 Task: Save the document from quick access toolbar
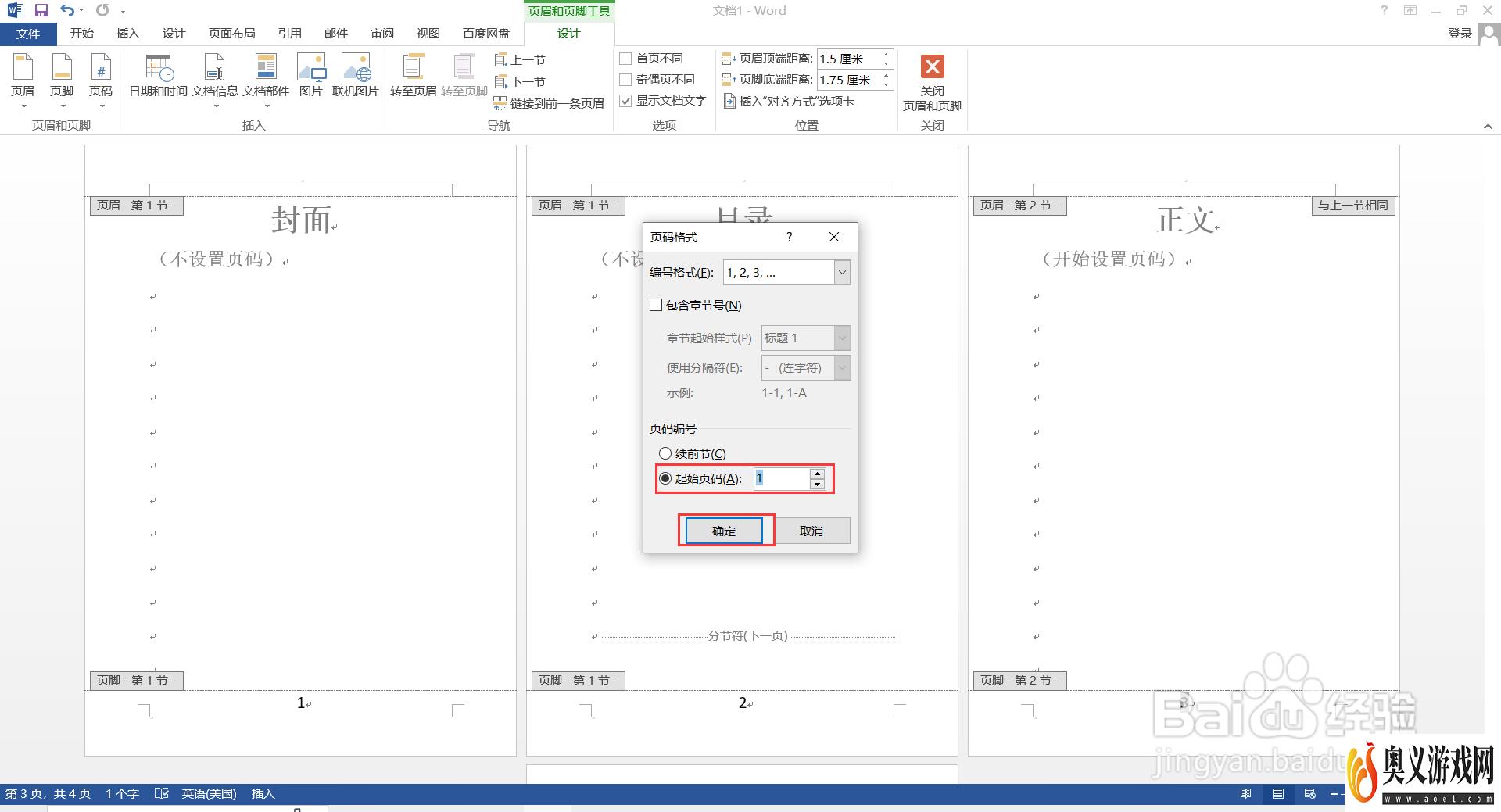(x=41, y=10)
